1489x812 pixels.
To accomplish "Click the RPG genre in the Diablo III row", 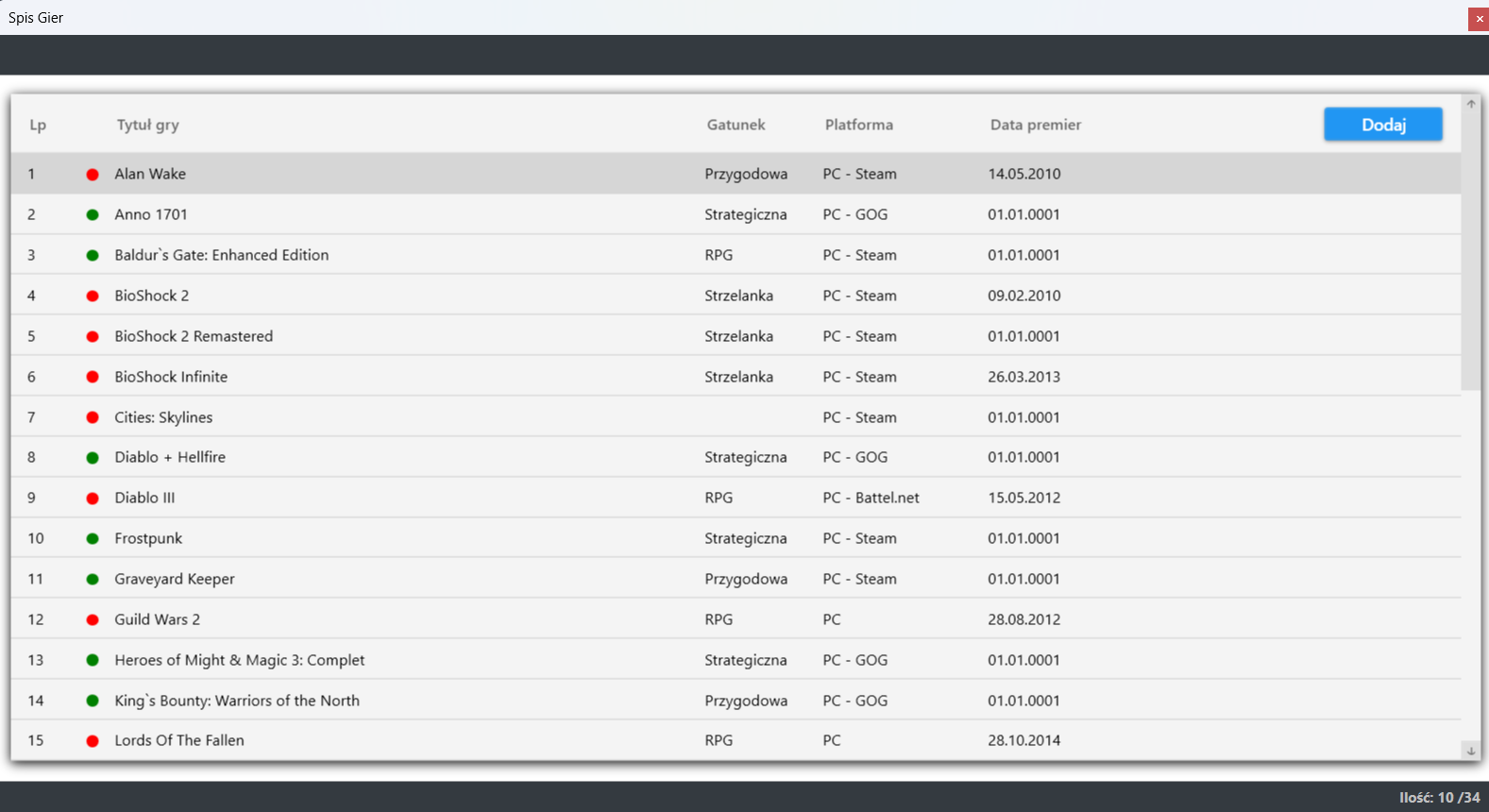I will click(719, 498).
